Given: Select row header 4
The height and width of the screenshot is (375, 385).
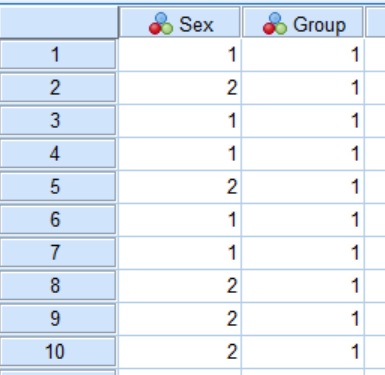Looking at the screenshot, I should click(x=58, y=153).
